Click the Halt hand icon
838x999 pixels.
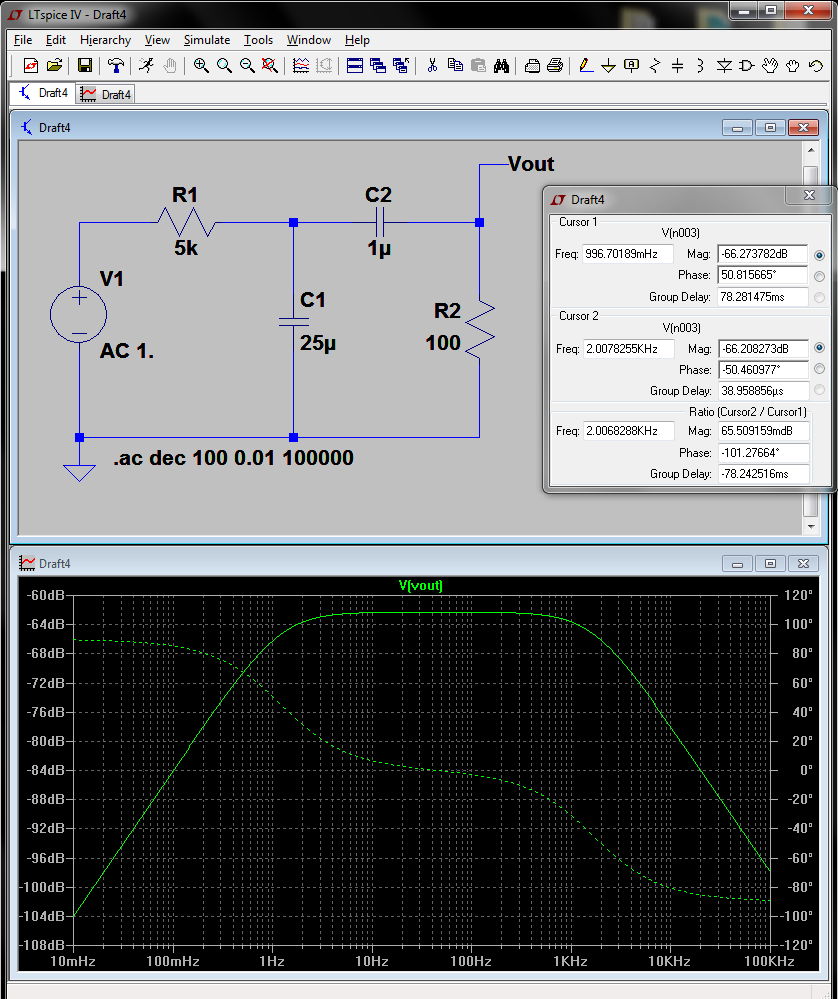(170, 65)
